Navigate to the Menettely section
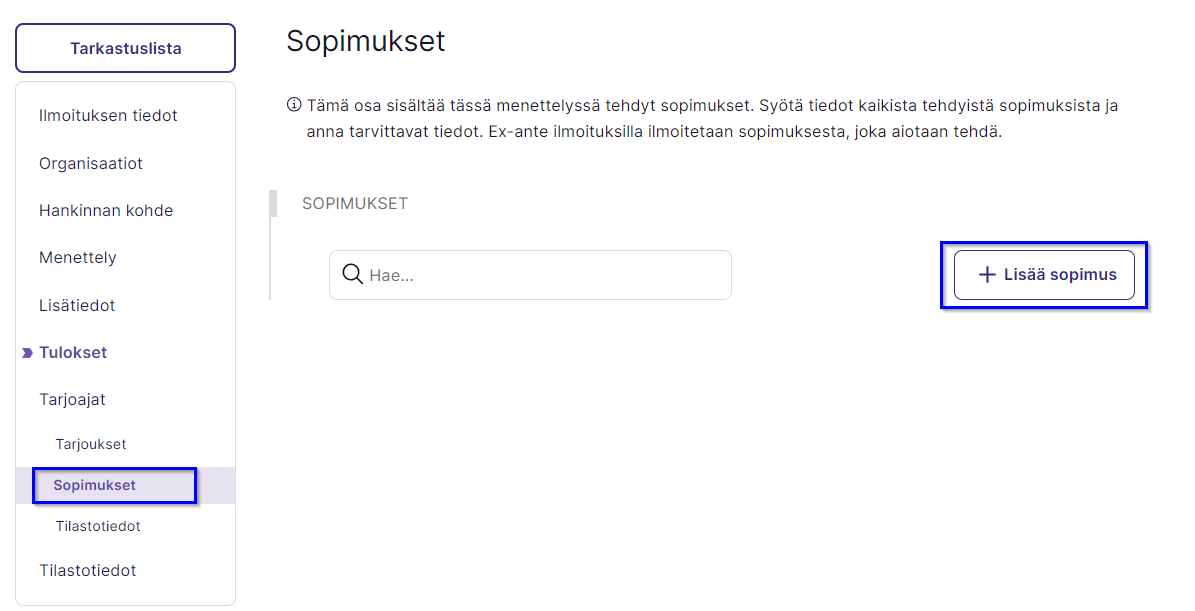The height and width of the screenshot is (611, 1195). pyautogui.click(x=78, y=258)
